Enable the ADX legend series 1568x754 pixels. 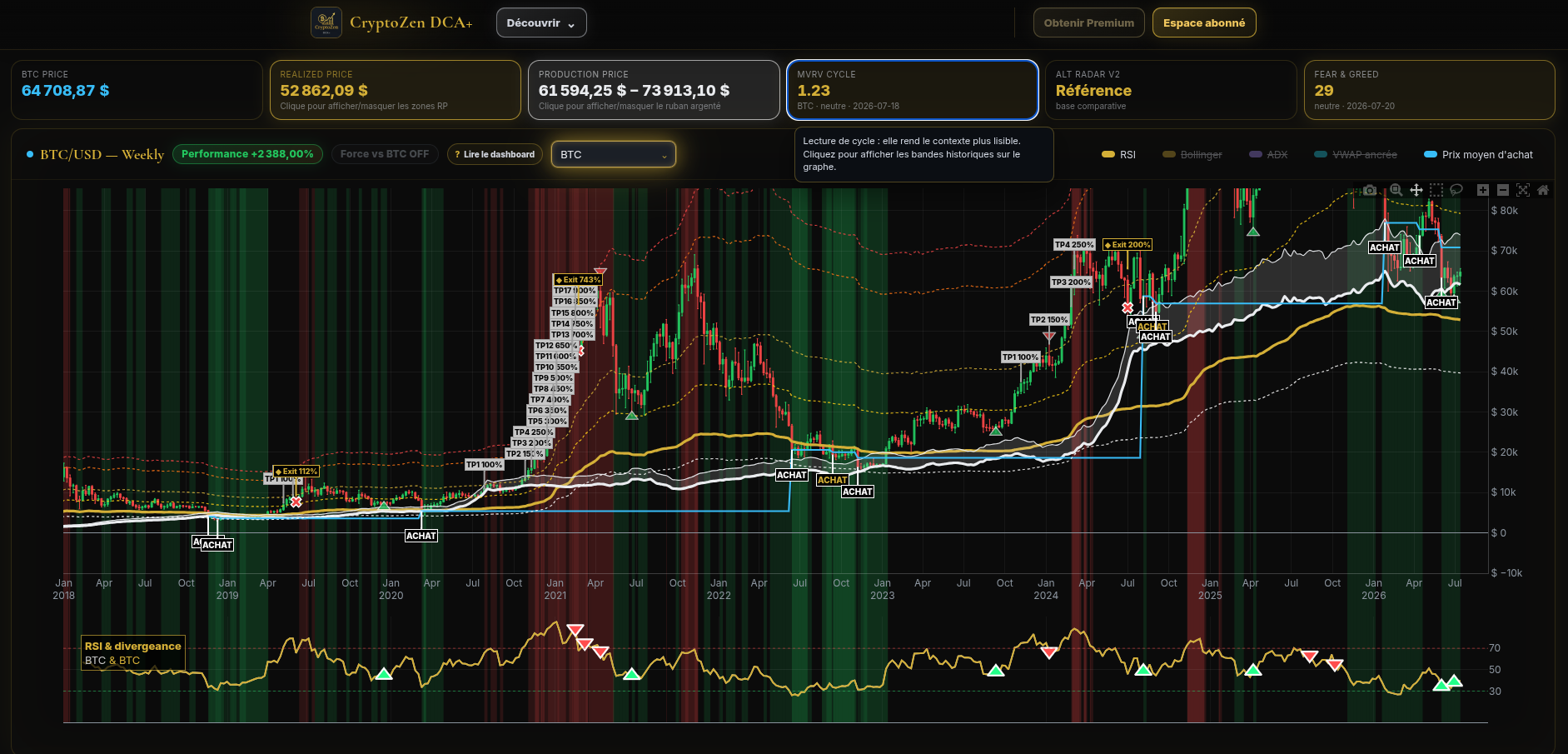[1268, 155]
